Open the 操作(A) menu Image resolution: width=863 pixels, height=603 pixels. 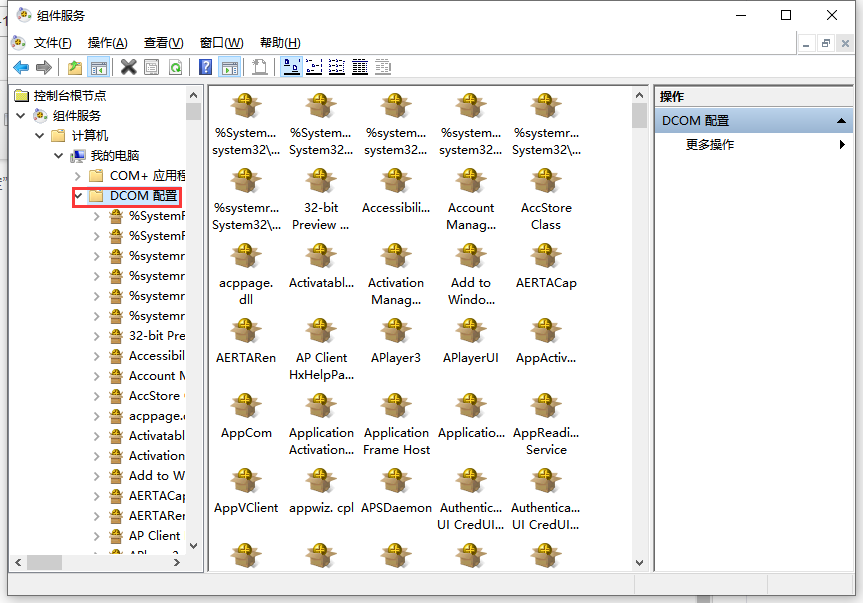pos(107,43)
